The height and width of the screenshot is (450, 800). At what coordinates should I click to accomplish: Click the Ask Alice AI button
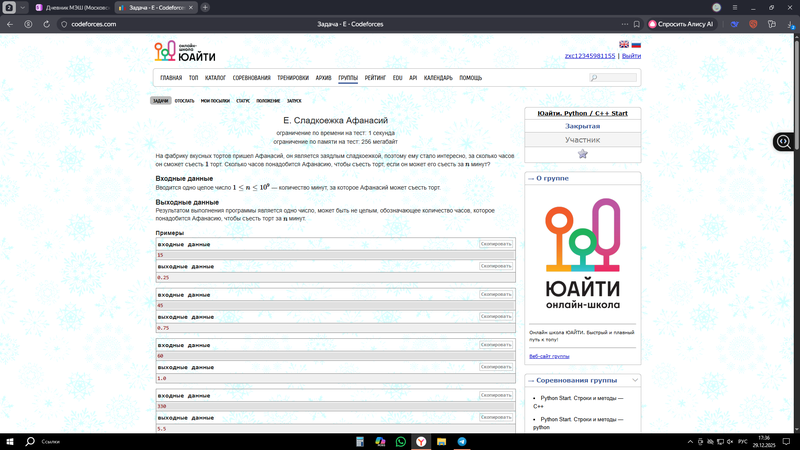pyautogui.click(x=680, y=24)
